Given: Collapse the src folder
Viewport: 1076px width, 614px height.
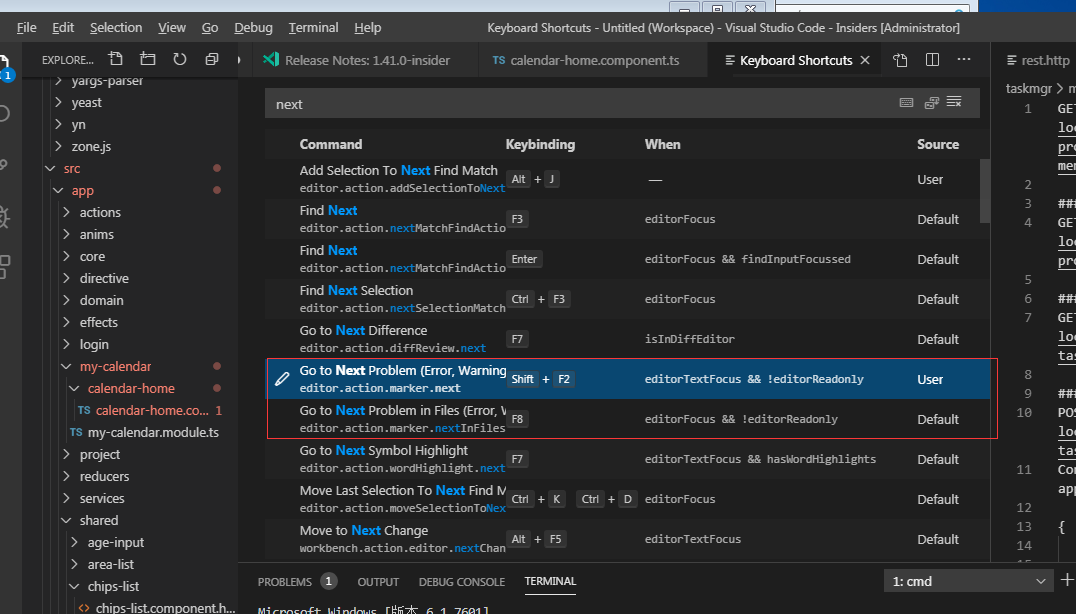Looking at the screenshot, I should coord(71,168).
